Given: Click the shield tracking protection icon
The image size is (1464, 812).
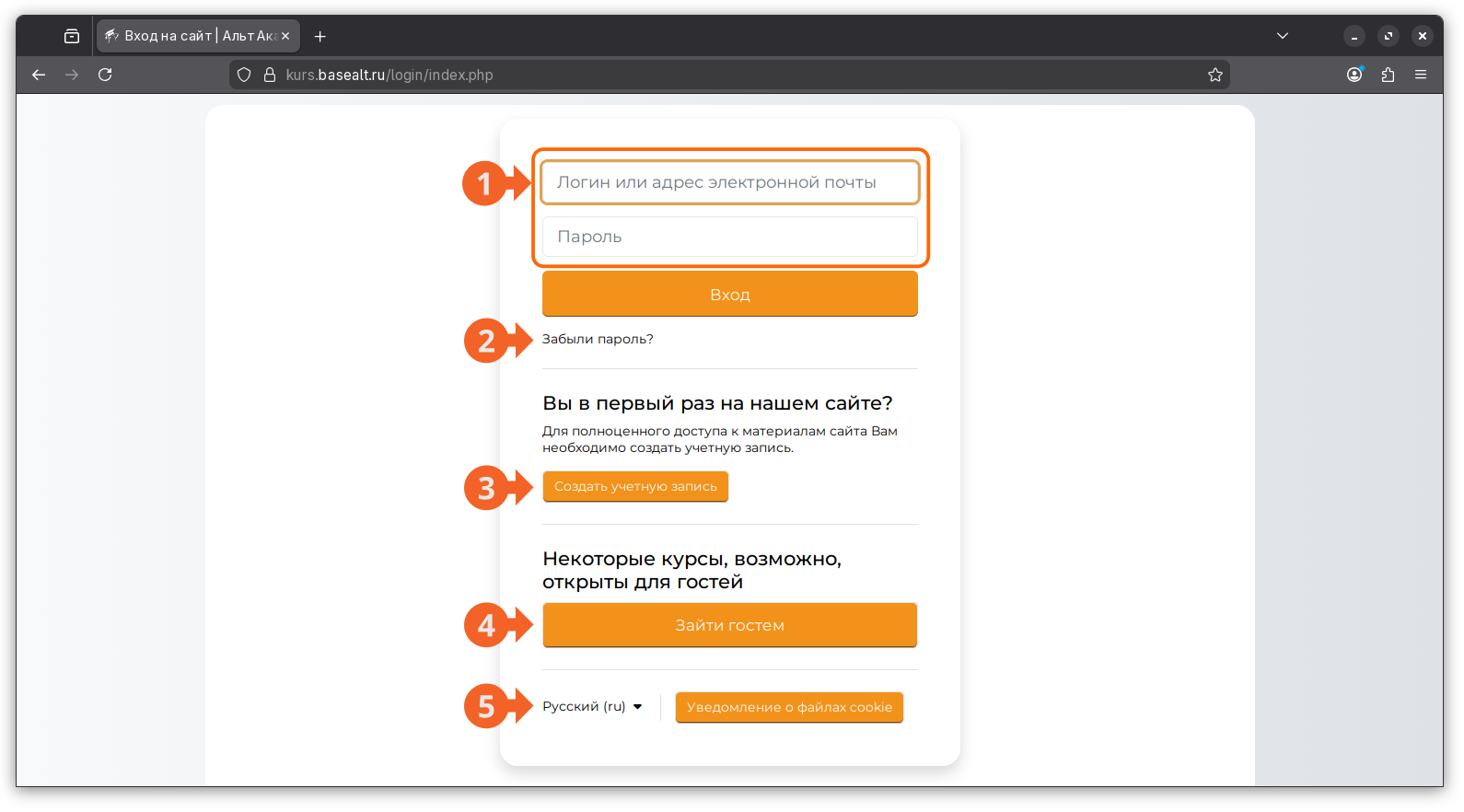Looking at the screenshot, I should click(244, 75).
